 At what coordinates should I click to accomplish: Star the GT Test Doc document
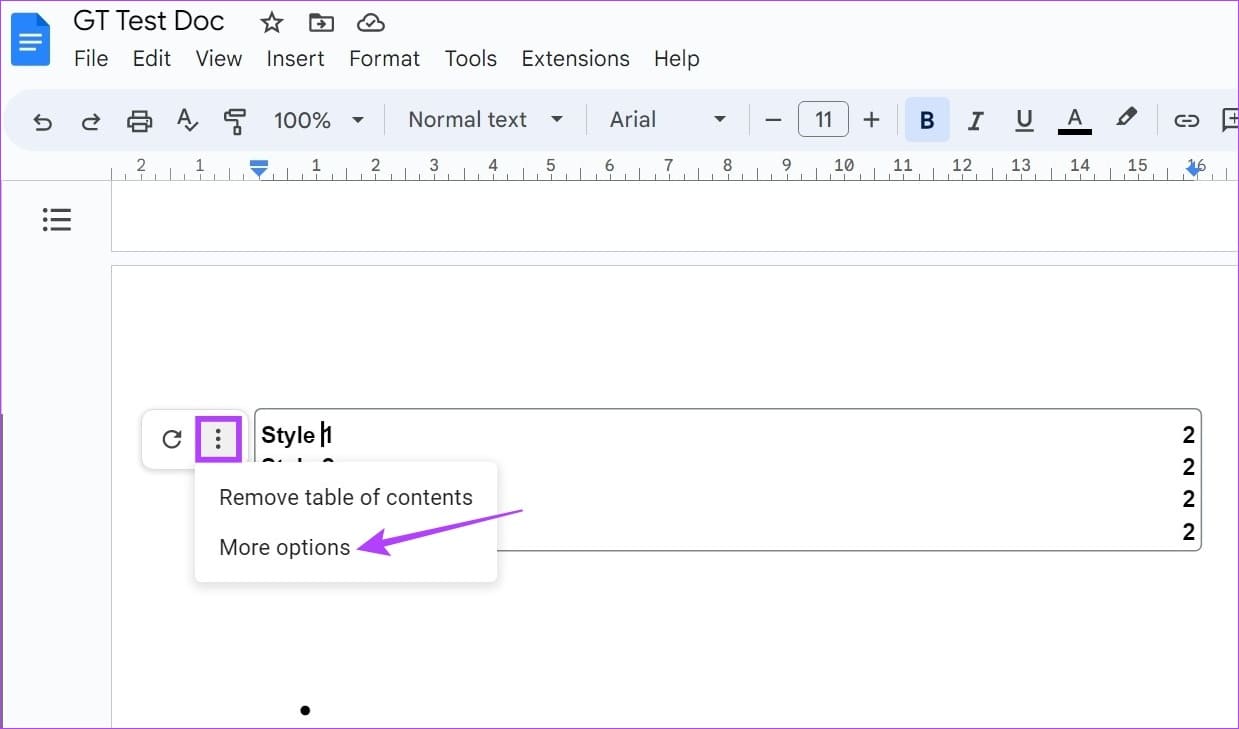pyautogui.click(x=271, y=23)
